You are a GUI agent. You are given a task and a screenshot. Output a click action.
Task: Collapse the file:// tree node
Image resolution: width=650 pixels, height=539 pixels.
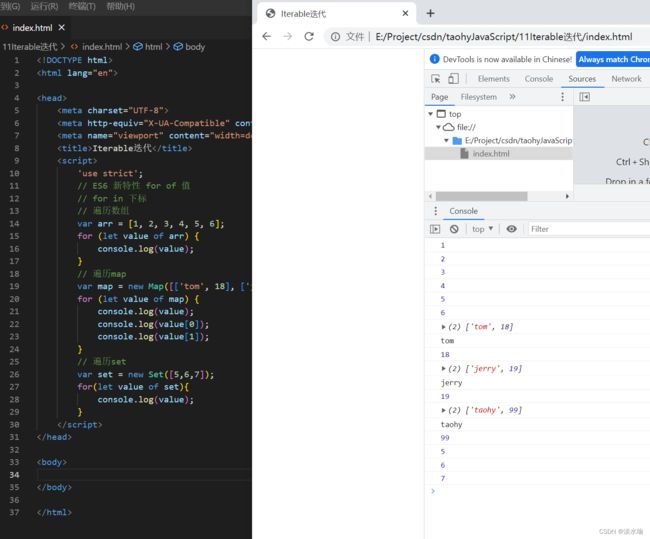click(x=438, y=127)
